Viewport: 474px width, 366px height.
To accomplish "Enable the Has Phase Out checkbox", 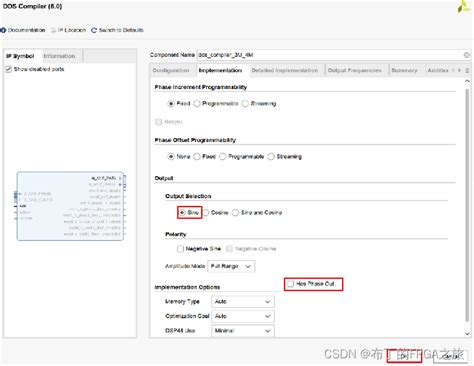I will click(291, 284).
